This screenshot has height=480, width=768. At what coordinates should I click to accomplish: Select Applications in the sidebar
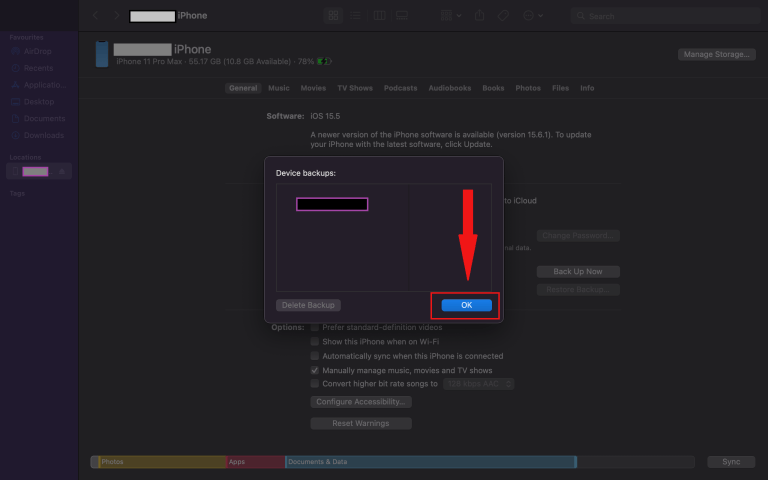(38, 85)
